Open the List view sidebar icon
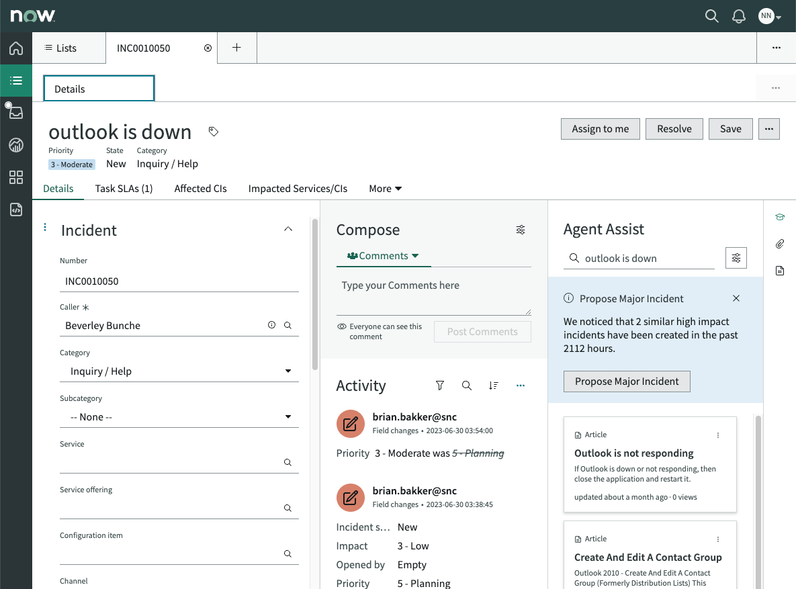This screenshot has height=589, width=796. click(16, 80)
